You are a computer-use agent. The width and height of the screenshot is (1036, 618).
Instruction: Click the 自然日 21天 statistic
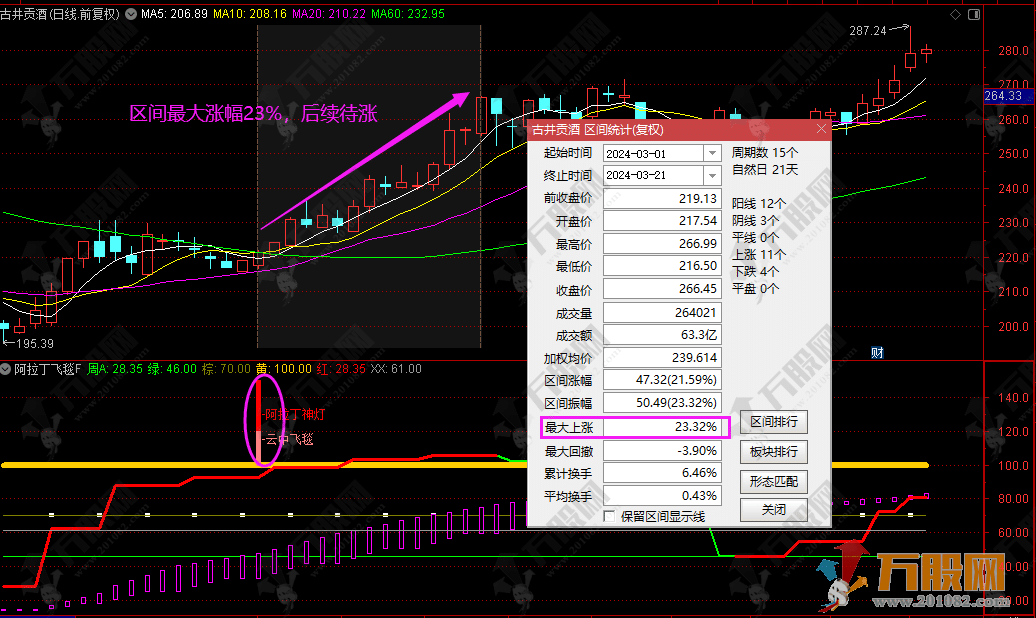(764, 170)
